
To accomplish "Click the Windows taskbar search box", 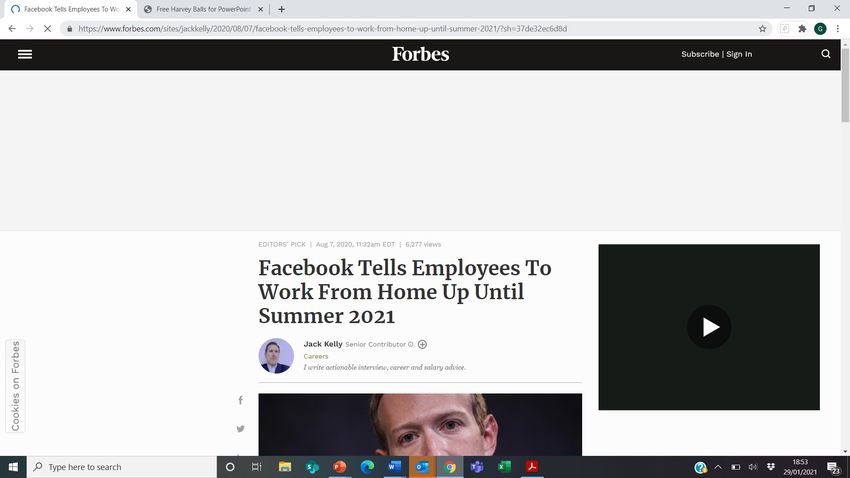I will [x=122, y=467].
